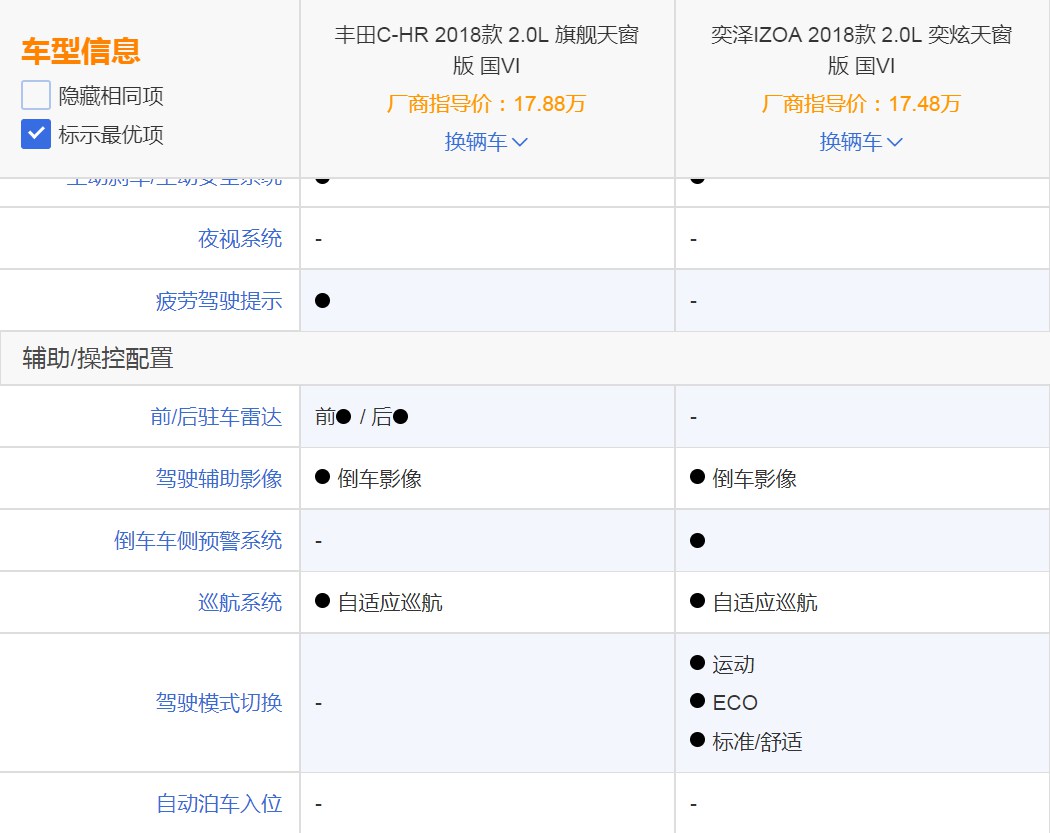Select the 驾驶辅助影像 parameter label

219,479
